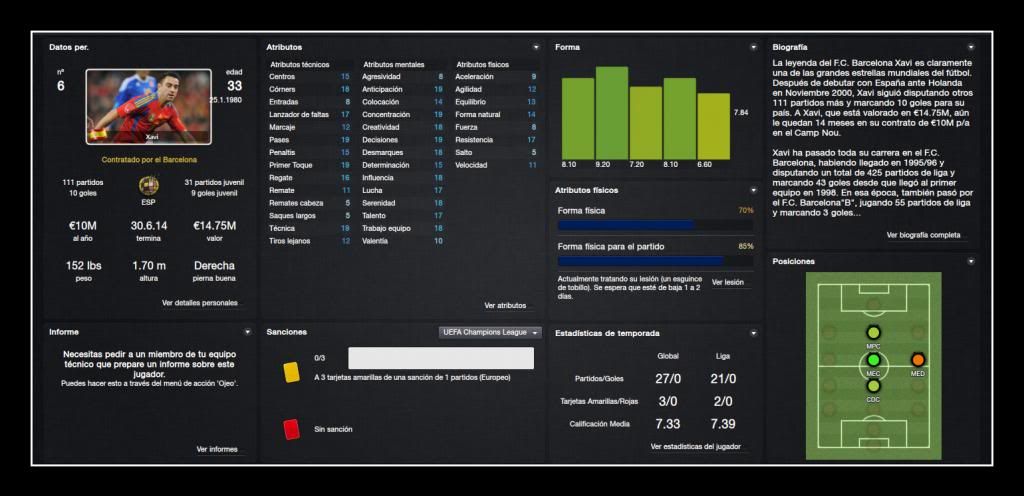Viewport: 1024px width, 496px height.
Task: Click the €10M al año salary figure
Action: click(83, 226)
